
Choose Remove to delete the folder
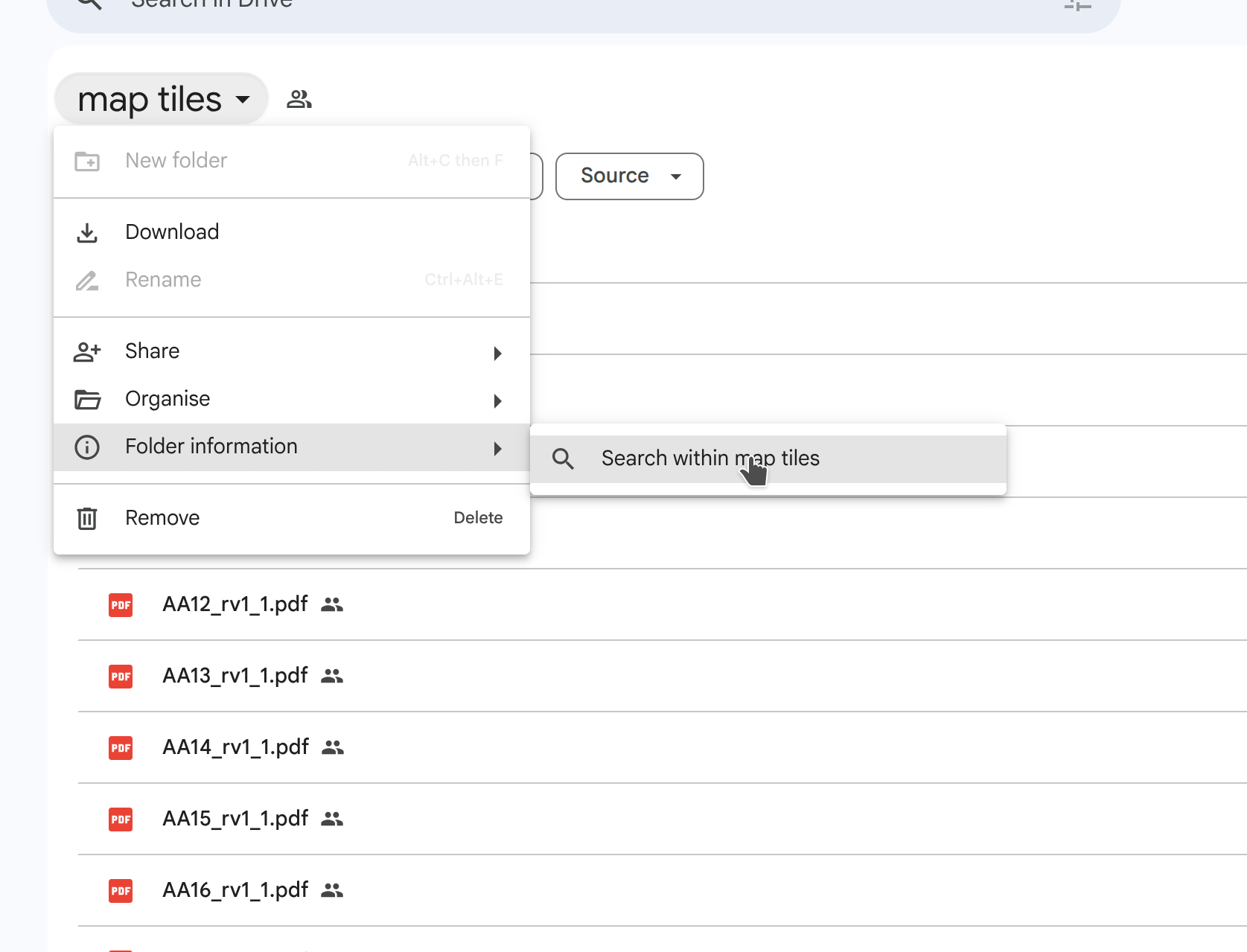click(x=162, y=517)
